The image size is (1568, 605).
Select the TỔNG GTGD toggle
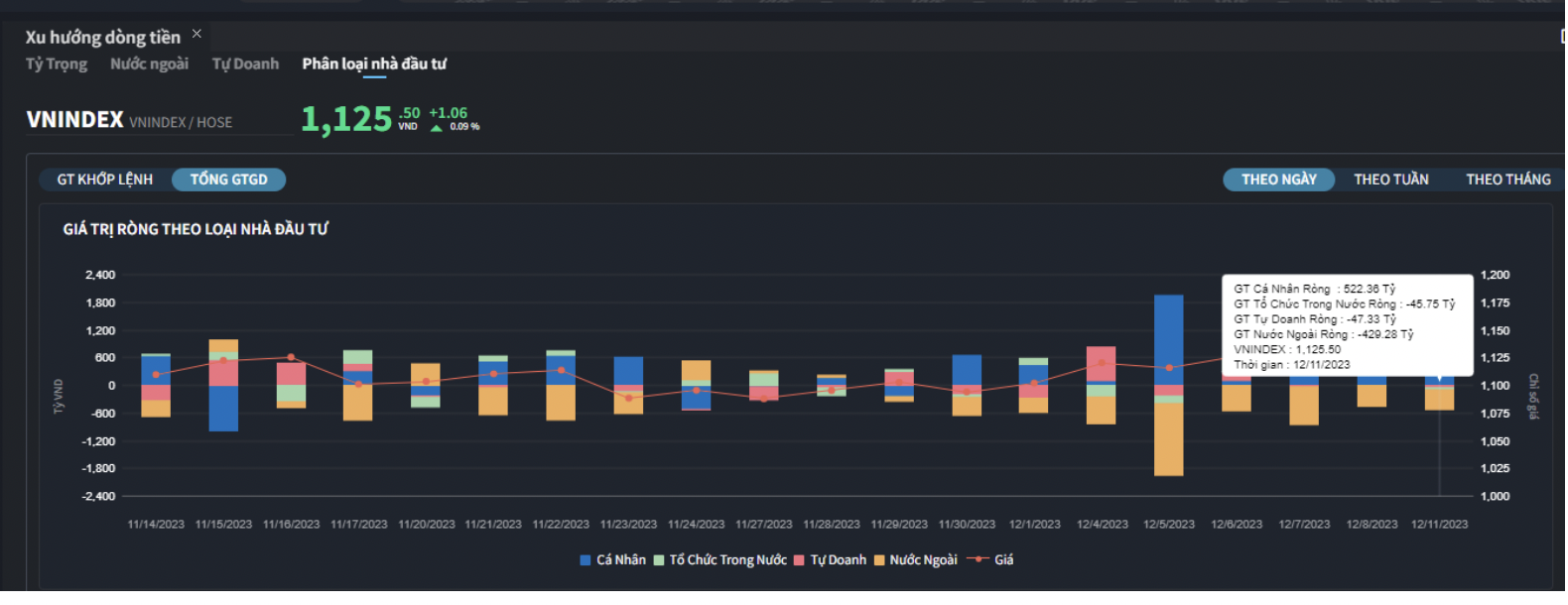[228, 180]
